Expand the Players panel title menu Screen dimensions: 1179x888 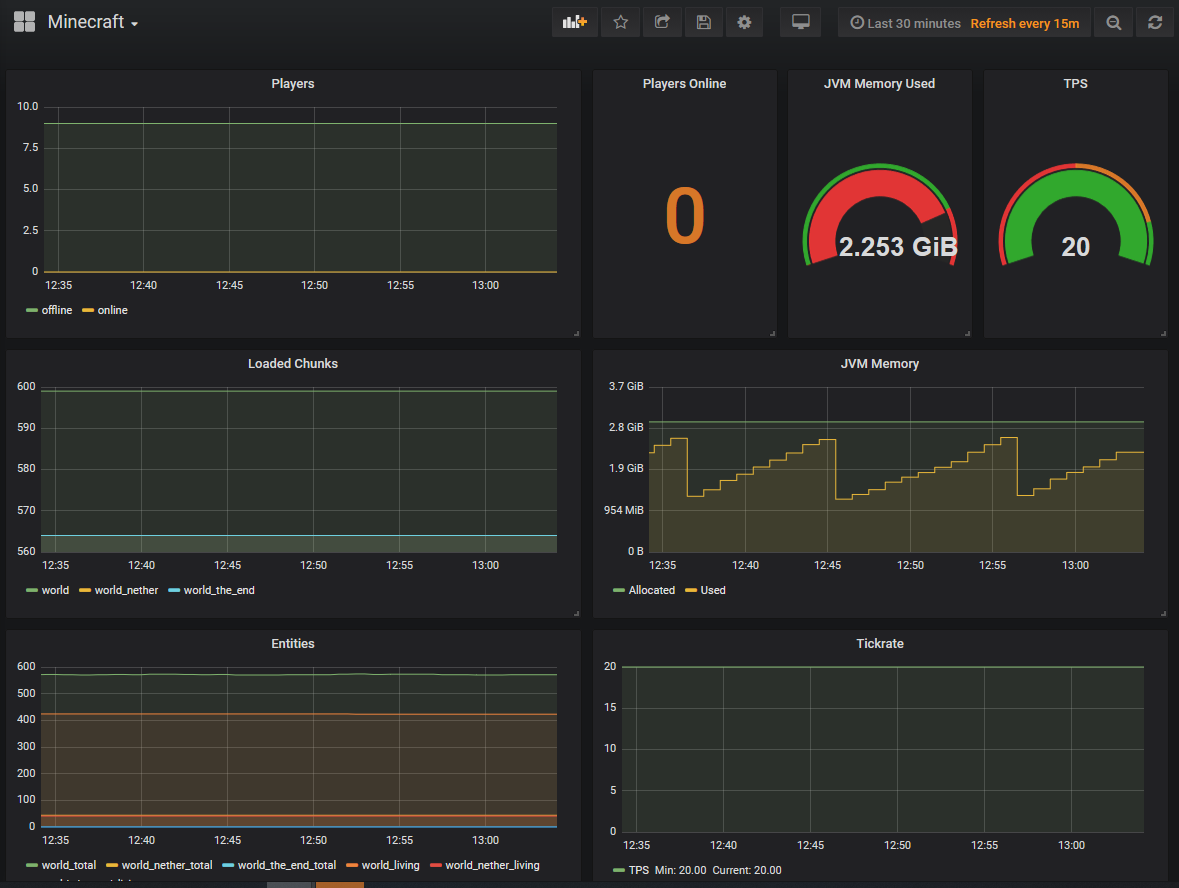pyautogui.click(x=293, y=84)
